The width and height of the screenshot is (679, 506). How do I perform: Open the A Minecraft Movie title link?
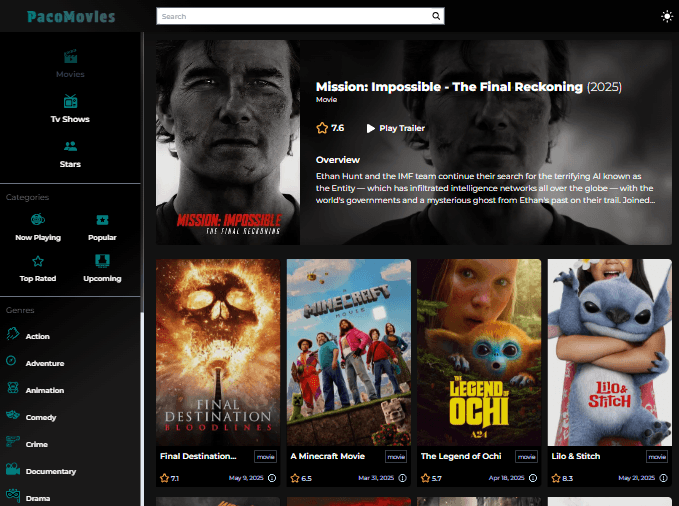[x=327, y=456]
